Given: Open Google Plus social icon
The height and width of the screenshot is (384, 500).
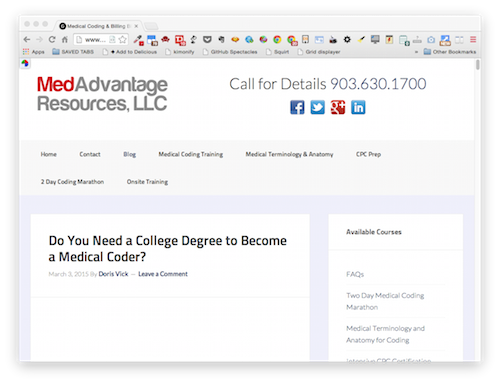Looking at the screenshot, I should coord(338,107).
